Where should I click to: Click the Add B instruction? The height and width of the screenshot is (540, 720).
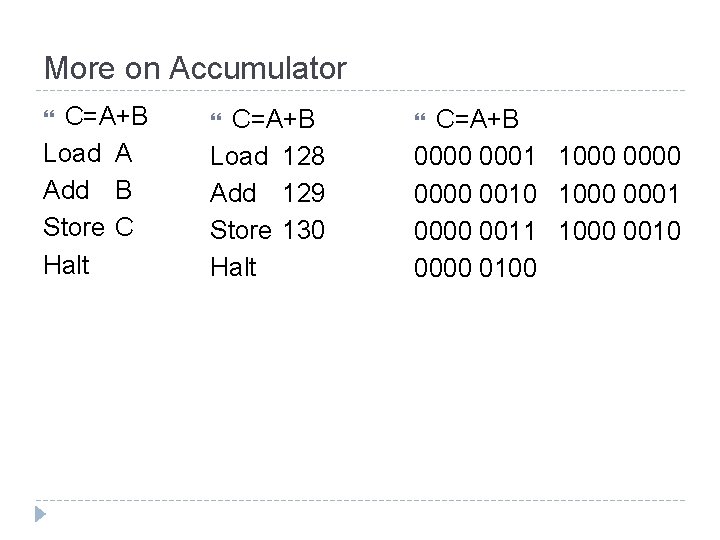88,190
